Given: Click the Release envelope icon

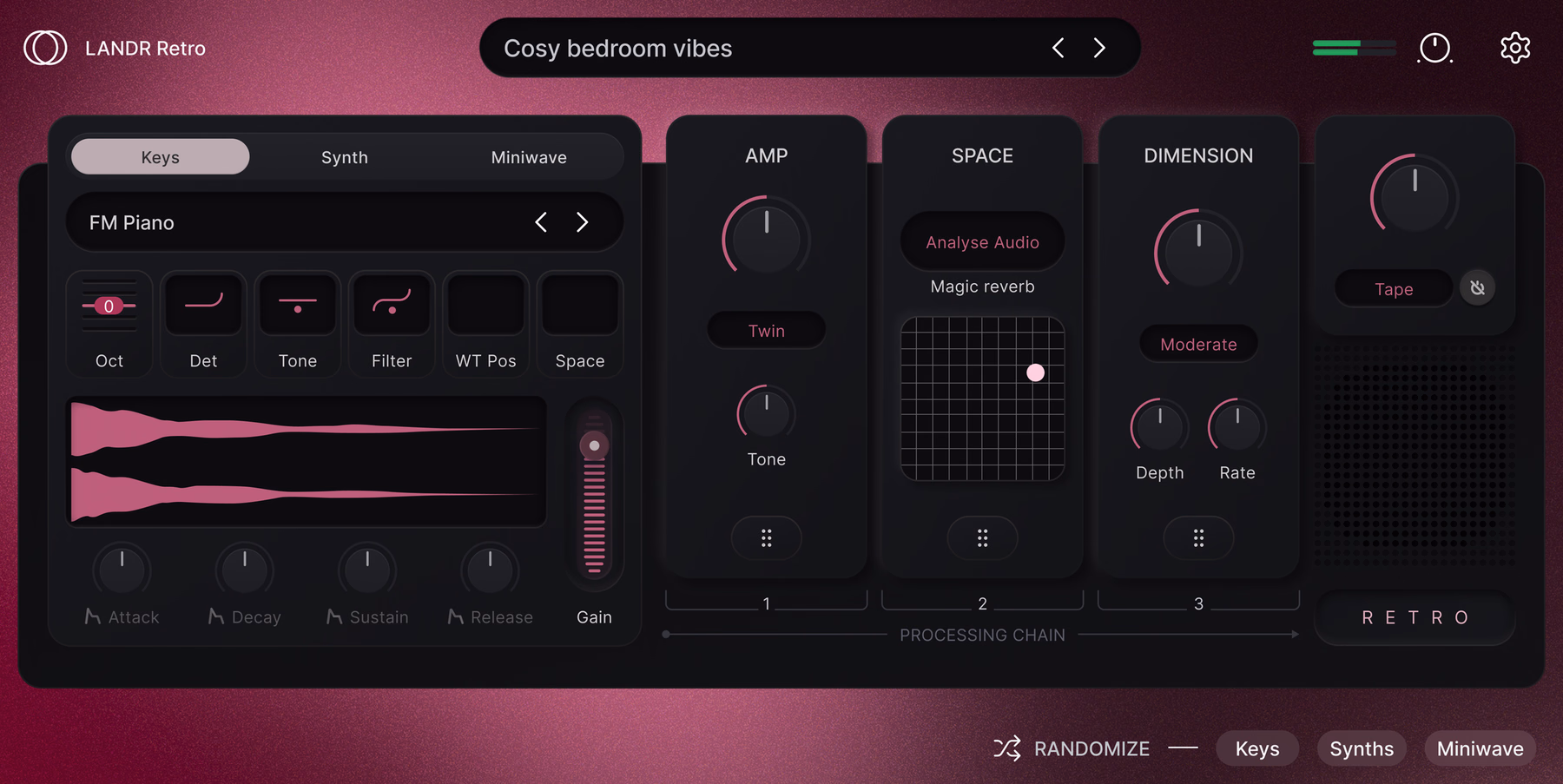Looking at the screenshot, I should point(455,616).
